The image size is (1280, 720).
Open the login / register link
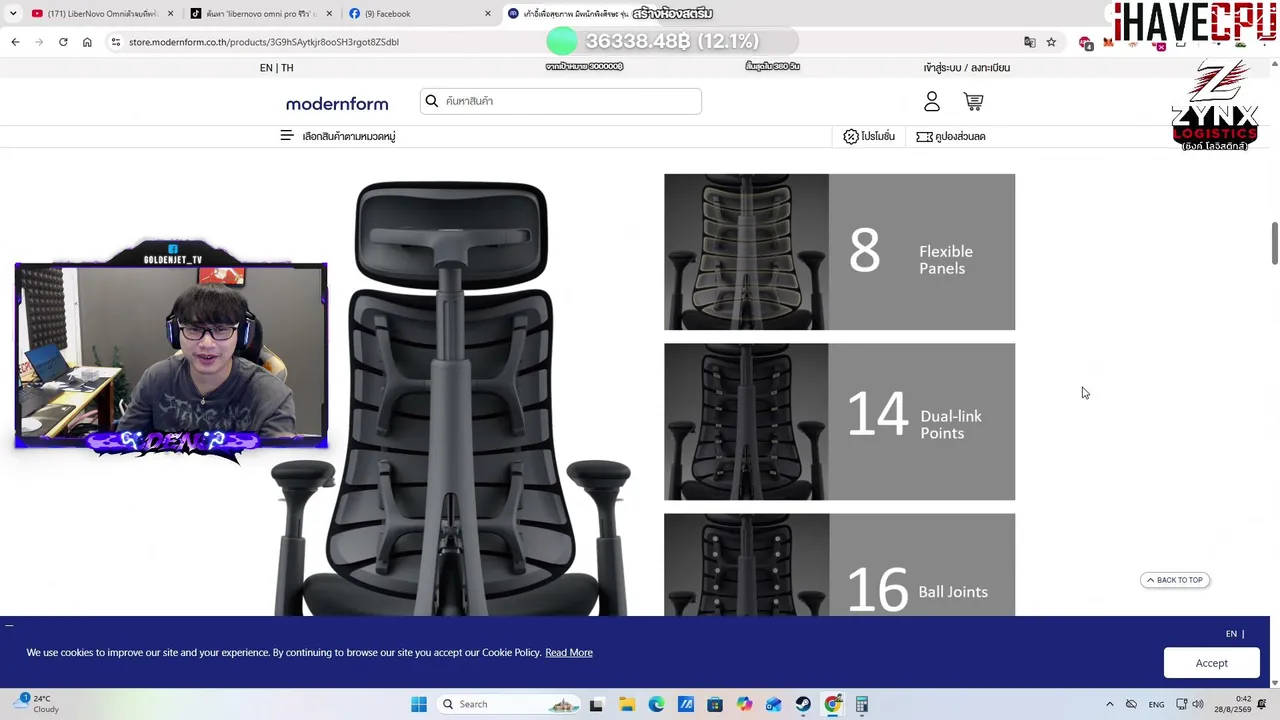(966, 68)
